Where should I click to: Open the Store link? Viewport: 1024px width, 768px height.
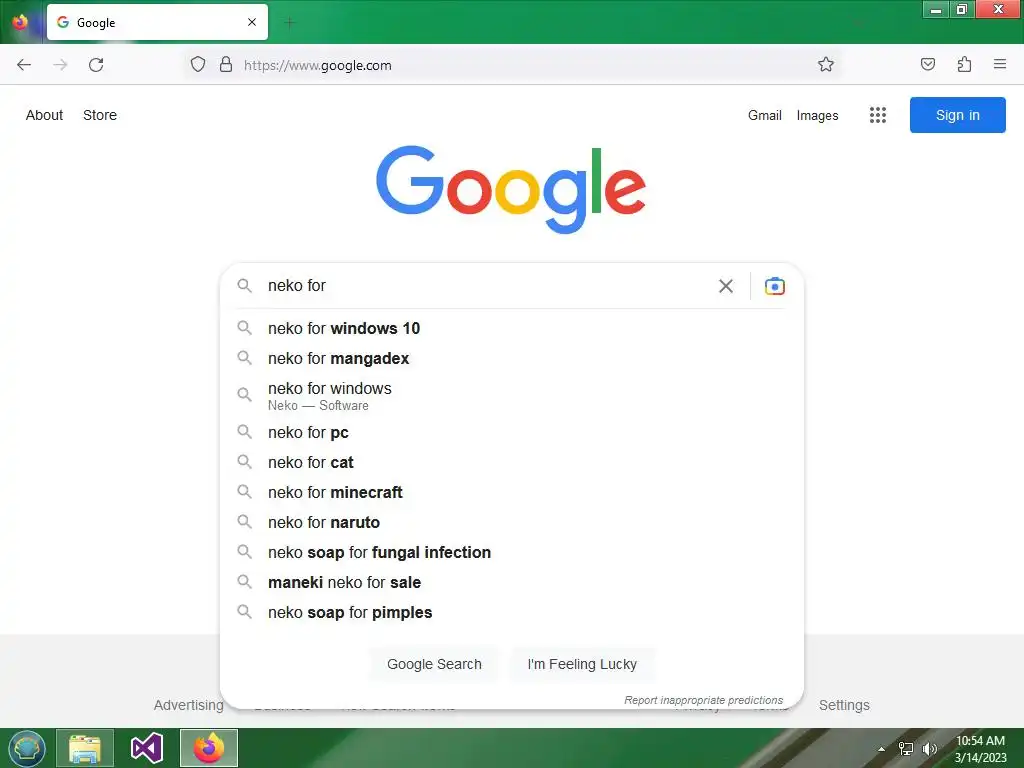100,115
